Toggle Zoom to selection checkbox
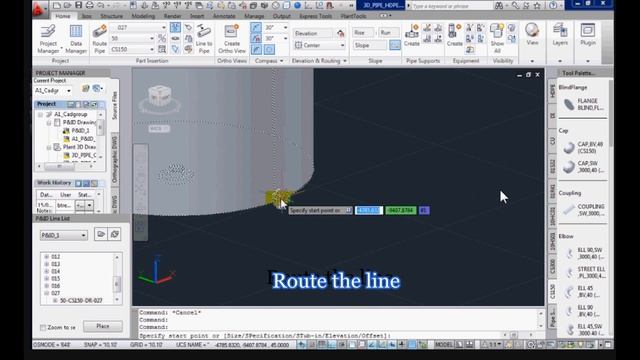The width and height of the screenshot is (640, 360). point(43,327)
